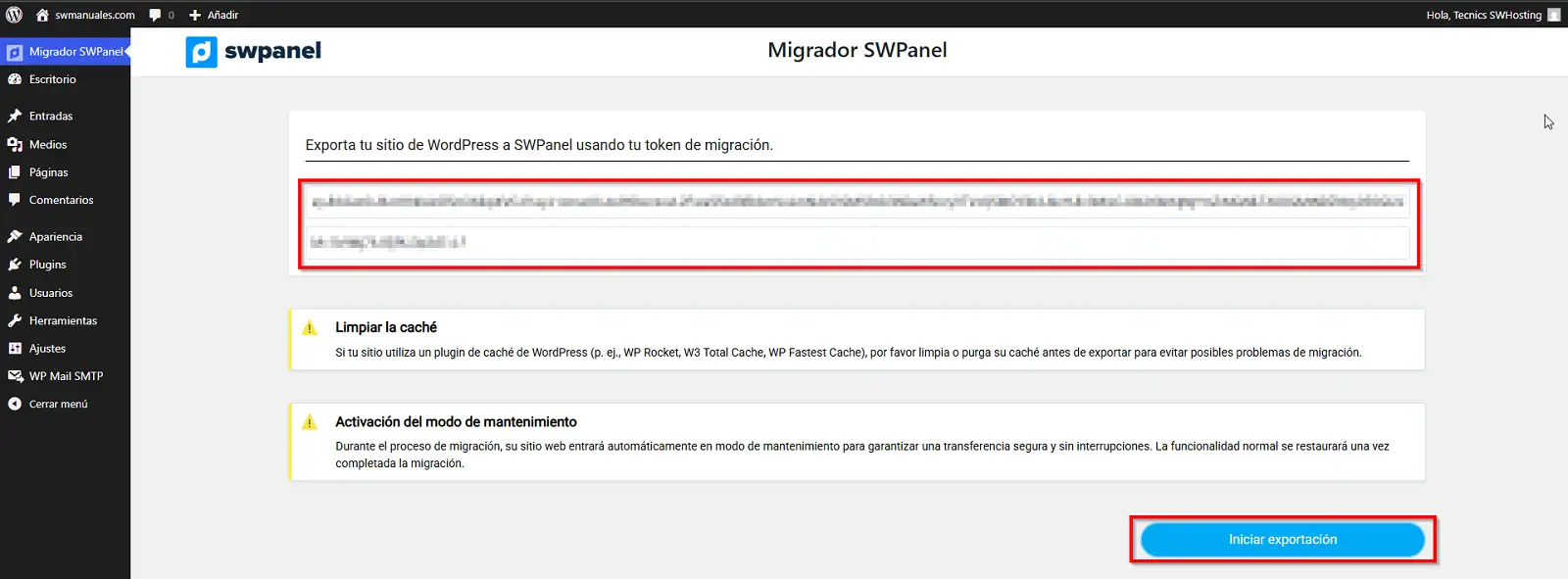
Task: Click the Plugins plug icon
Action: 15,265
